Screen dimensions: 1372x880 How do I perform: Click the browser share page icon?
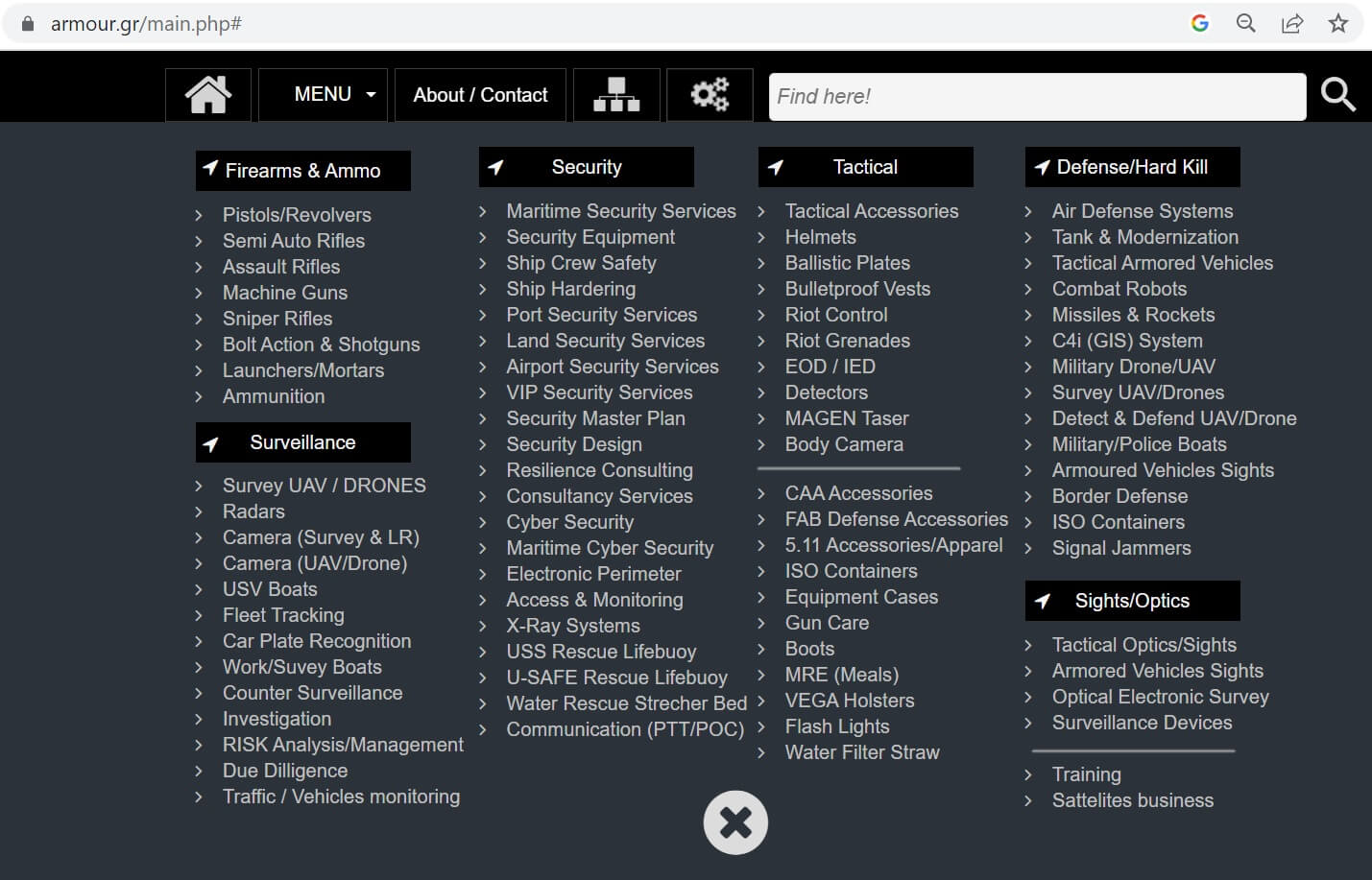(x=1292, y=24)
